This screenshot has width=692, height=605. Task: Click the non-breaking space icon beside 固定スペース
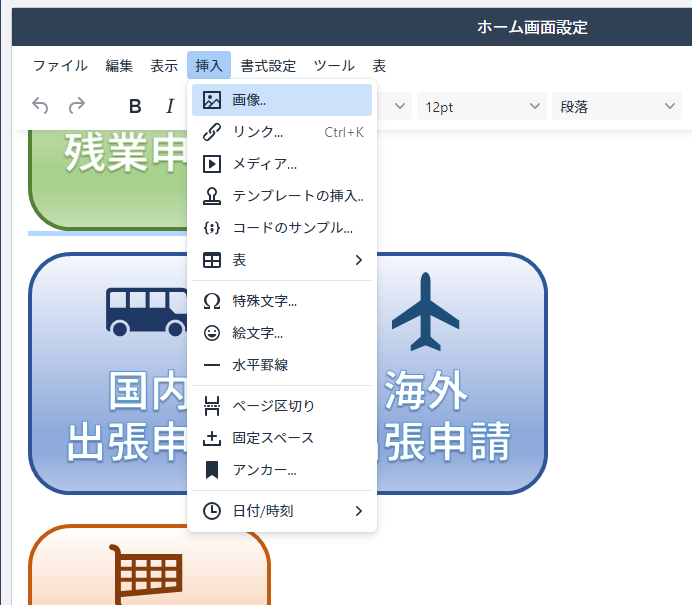[x=212, y=438]
